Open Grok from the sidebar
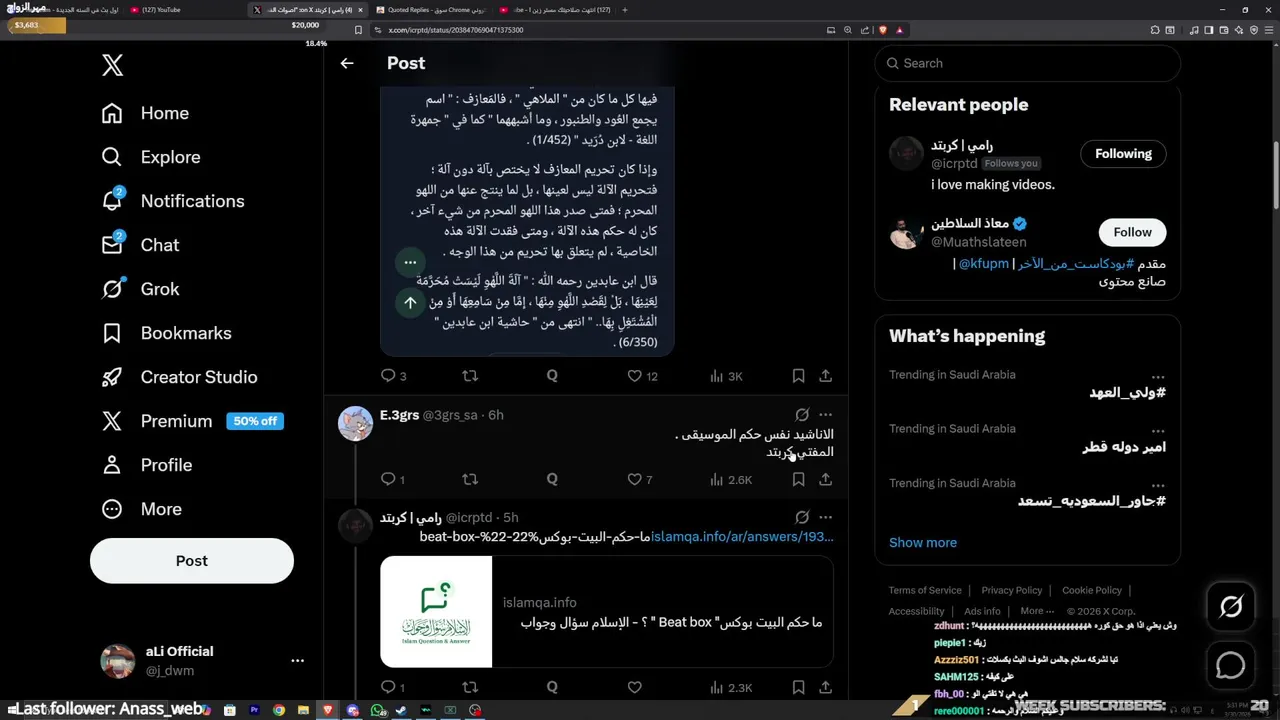This screenshot has height=720, width=1280. (140, 289)
